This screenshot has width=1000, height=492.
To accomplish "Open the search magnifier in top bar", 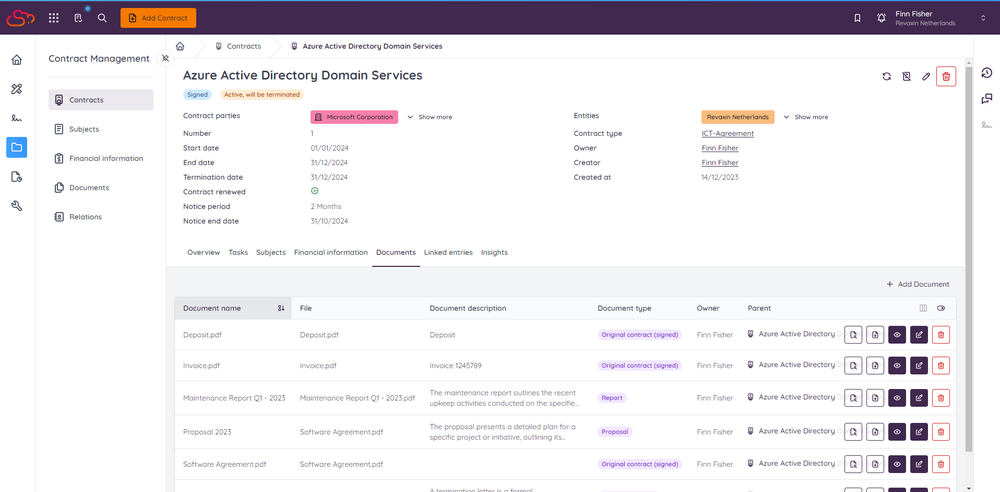I will click(102, 18).
